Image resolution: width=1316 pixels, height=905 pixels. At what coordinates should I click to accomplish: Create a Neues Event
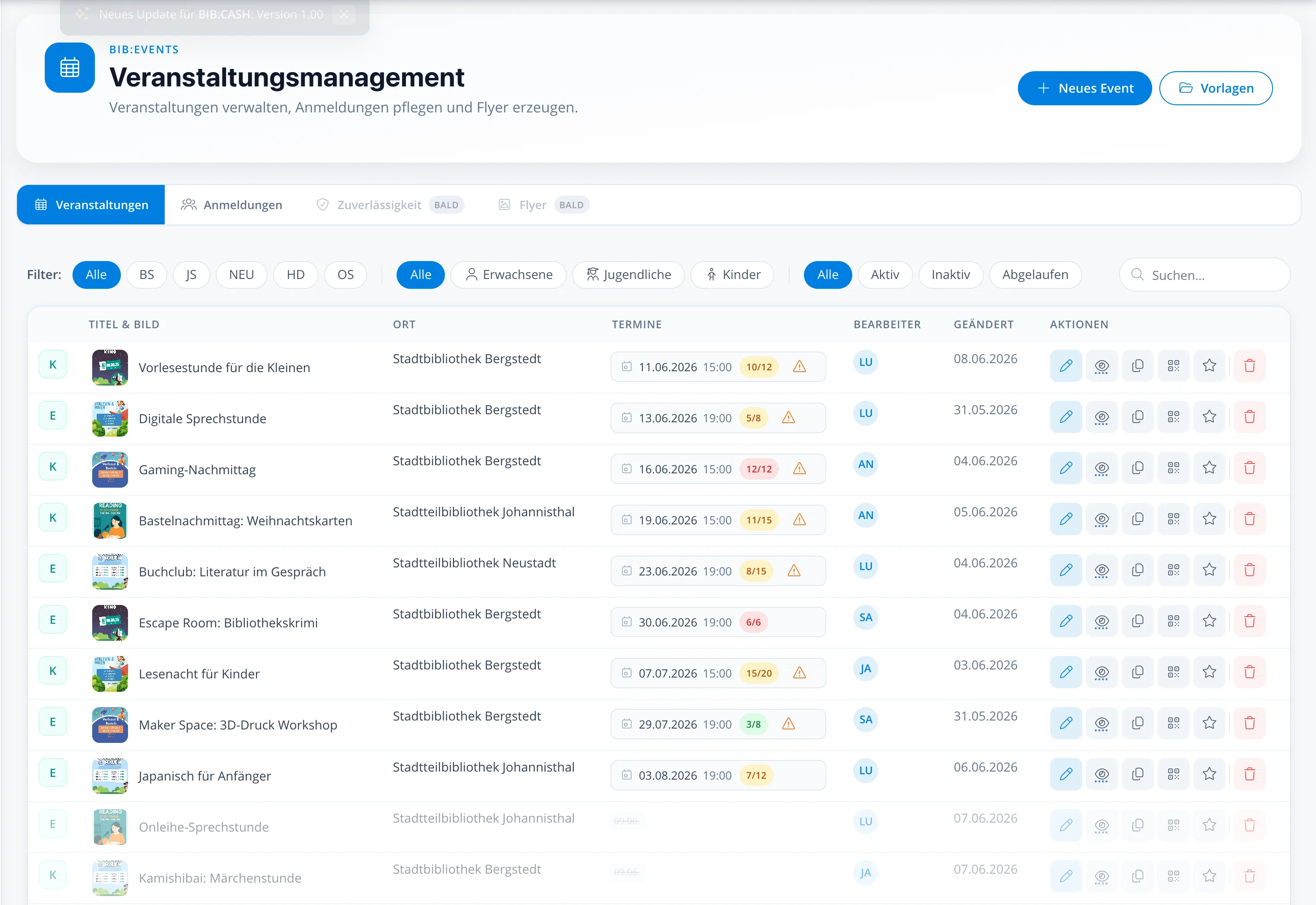coord(1084,89)
